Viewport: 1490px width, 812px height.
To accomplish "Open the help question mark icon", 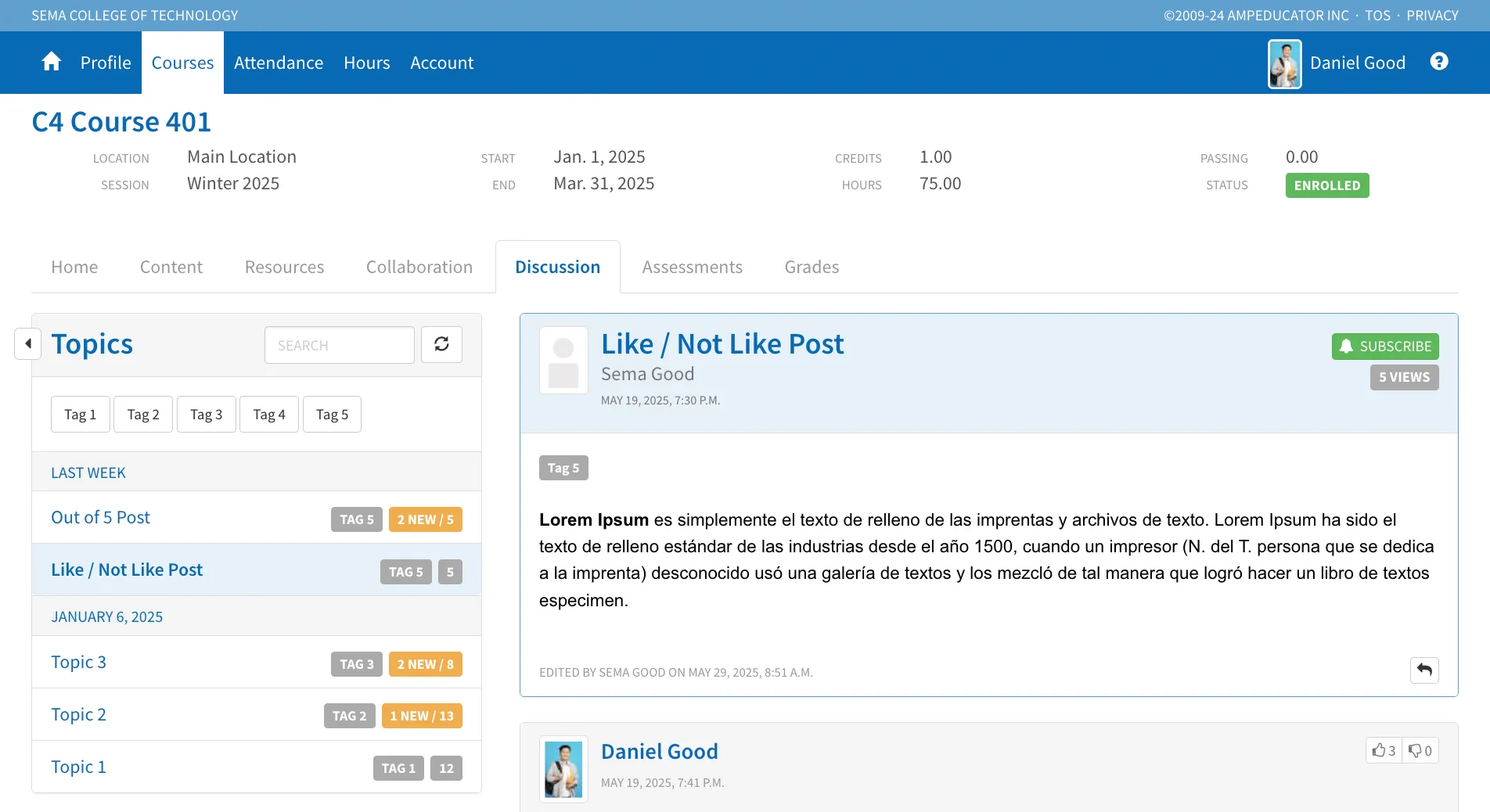I will click(x=1439, y=62).
